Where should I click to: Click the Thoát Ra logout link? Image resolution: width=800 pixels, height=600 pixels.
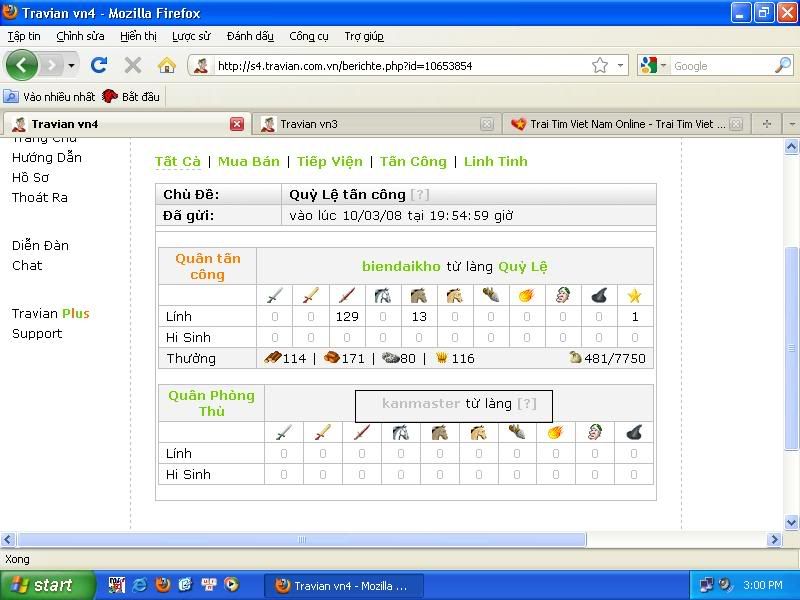[x=40, y=197]
